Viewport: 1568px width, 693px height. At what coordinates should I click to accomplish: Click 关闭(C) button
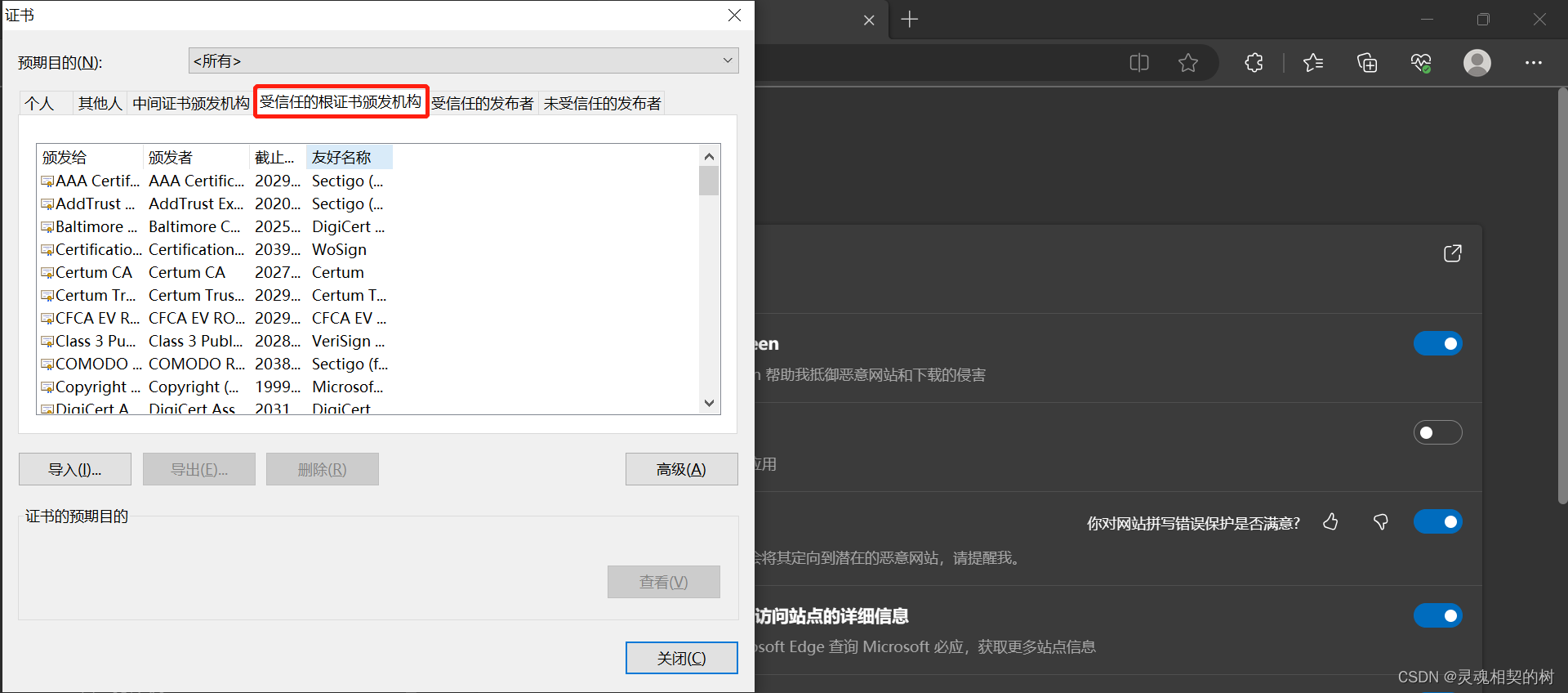[682, 658]
